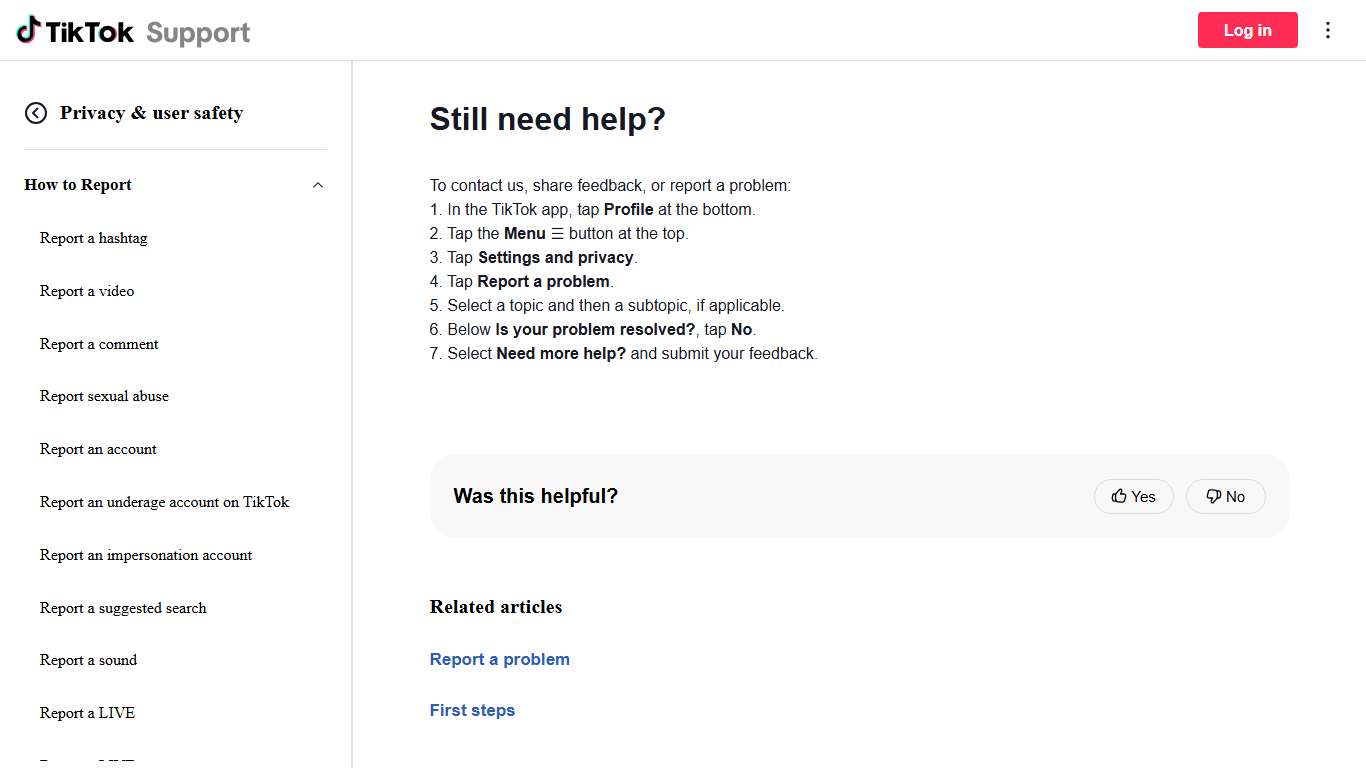1366x768 pixels.
Task: Select Report an impersonation account
Action: (146, 555)
